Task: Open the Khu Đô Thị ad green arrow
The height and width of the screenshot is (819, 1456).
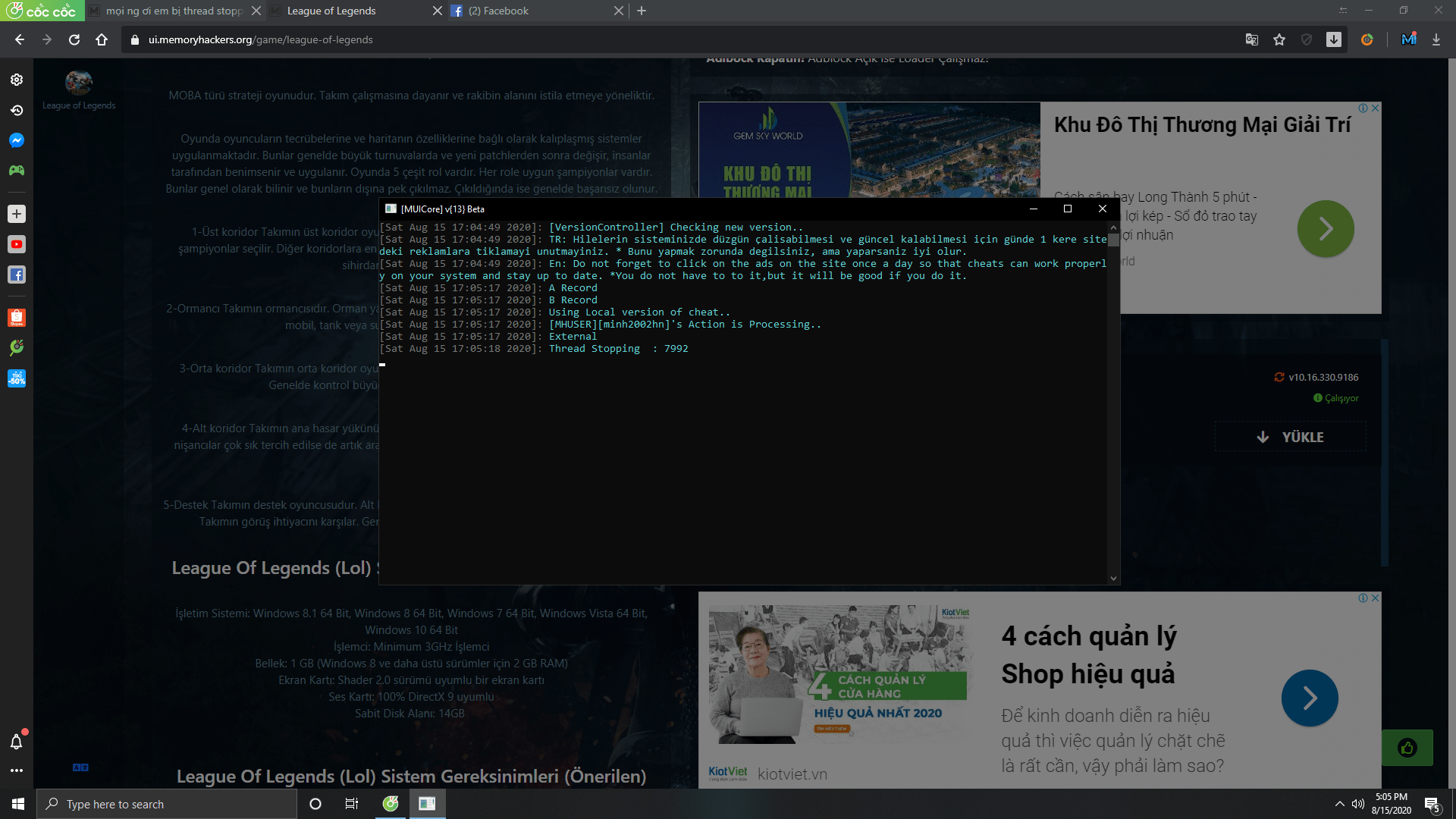Action: pos(1326,228)
